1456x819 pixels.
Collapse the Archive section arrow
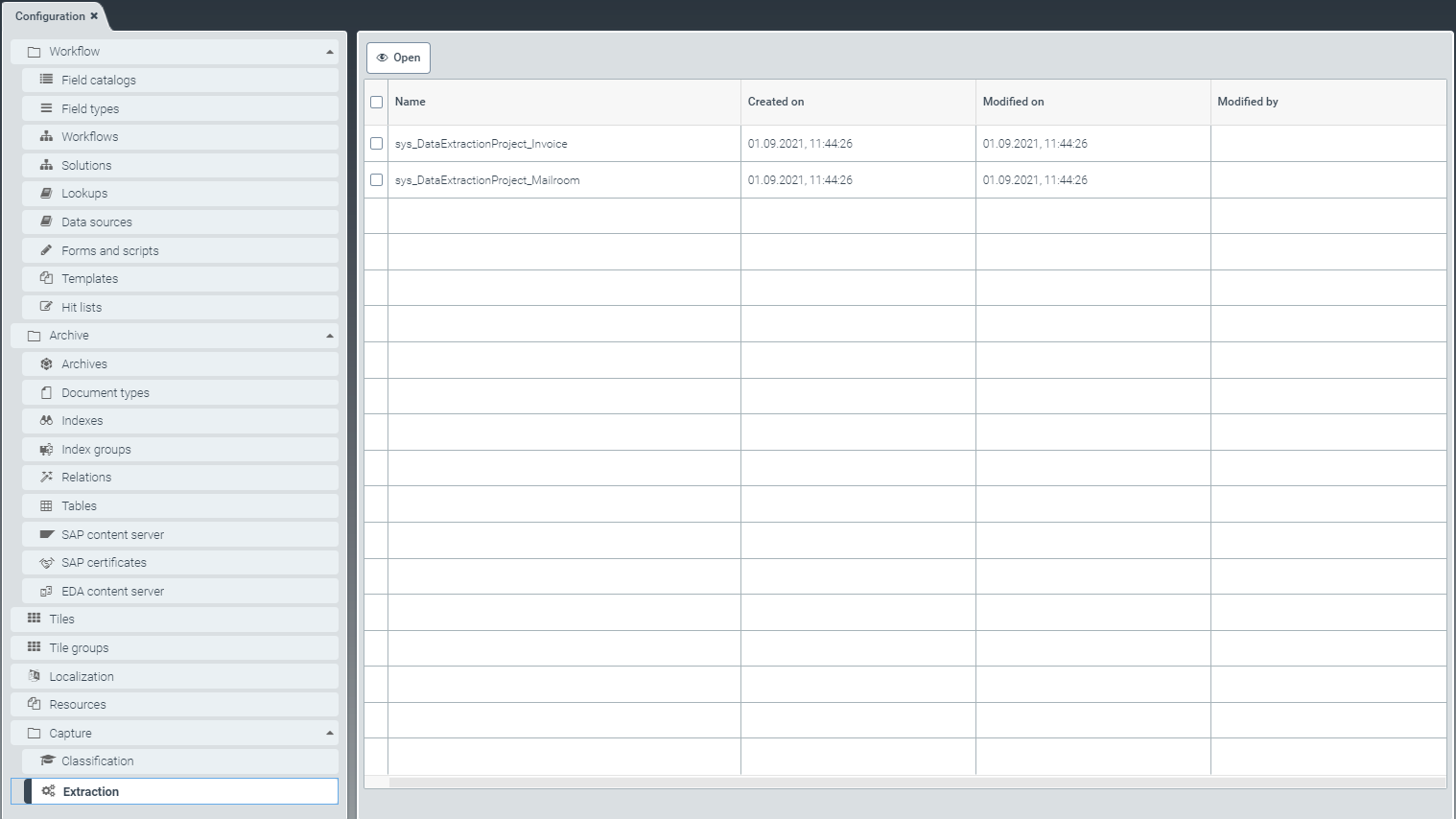(x=330, y=336)
